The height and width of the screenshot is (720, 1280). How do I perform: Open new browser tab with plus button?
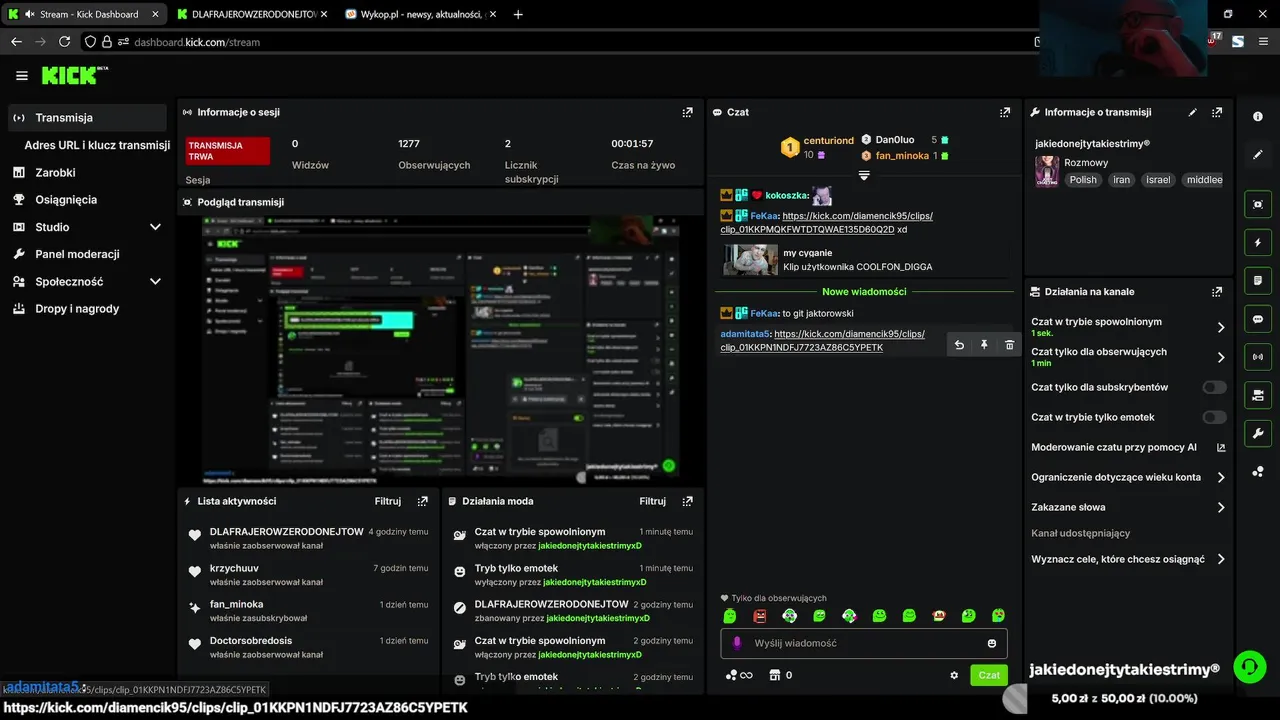pyautogui.click(x=517, y=14)
